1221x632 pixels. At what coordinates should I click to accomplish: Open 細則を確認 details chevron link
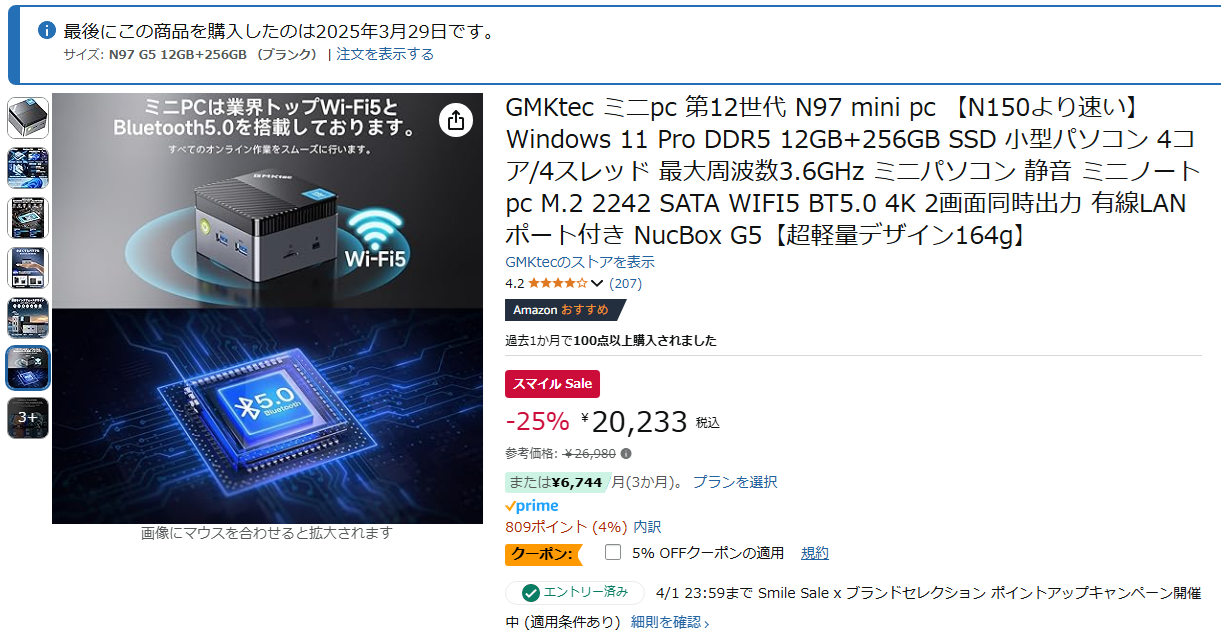[670, 622]
